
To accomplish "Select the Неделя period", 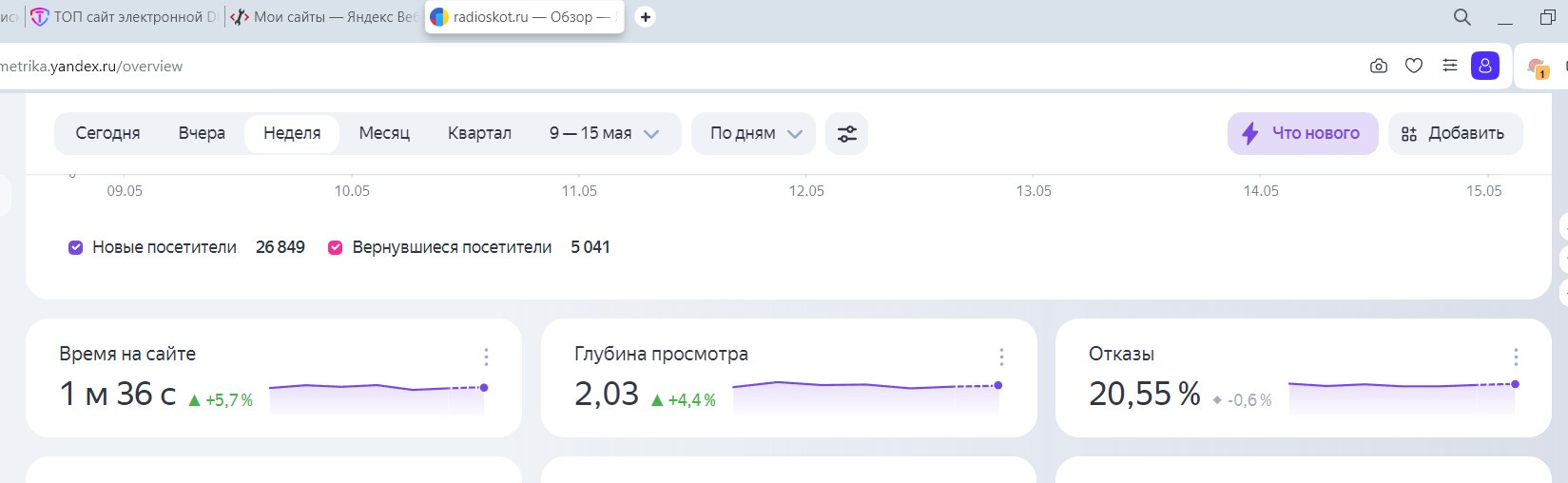I will (292, 133).
